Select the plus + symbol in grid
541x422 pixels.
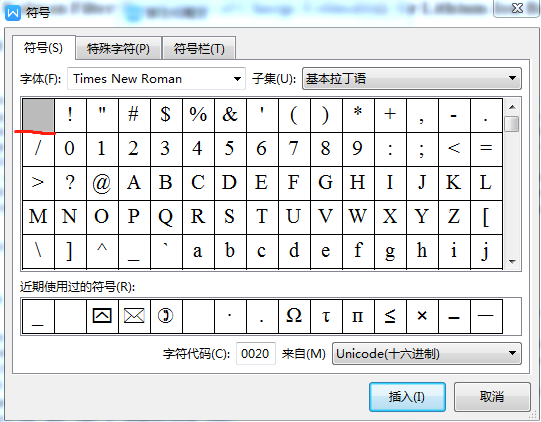pyautogui.click(x=390, y=115)
